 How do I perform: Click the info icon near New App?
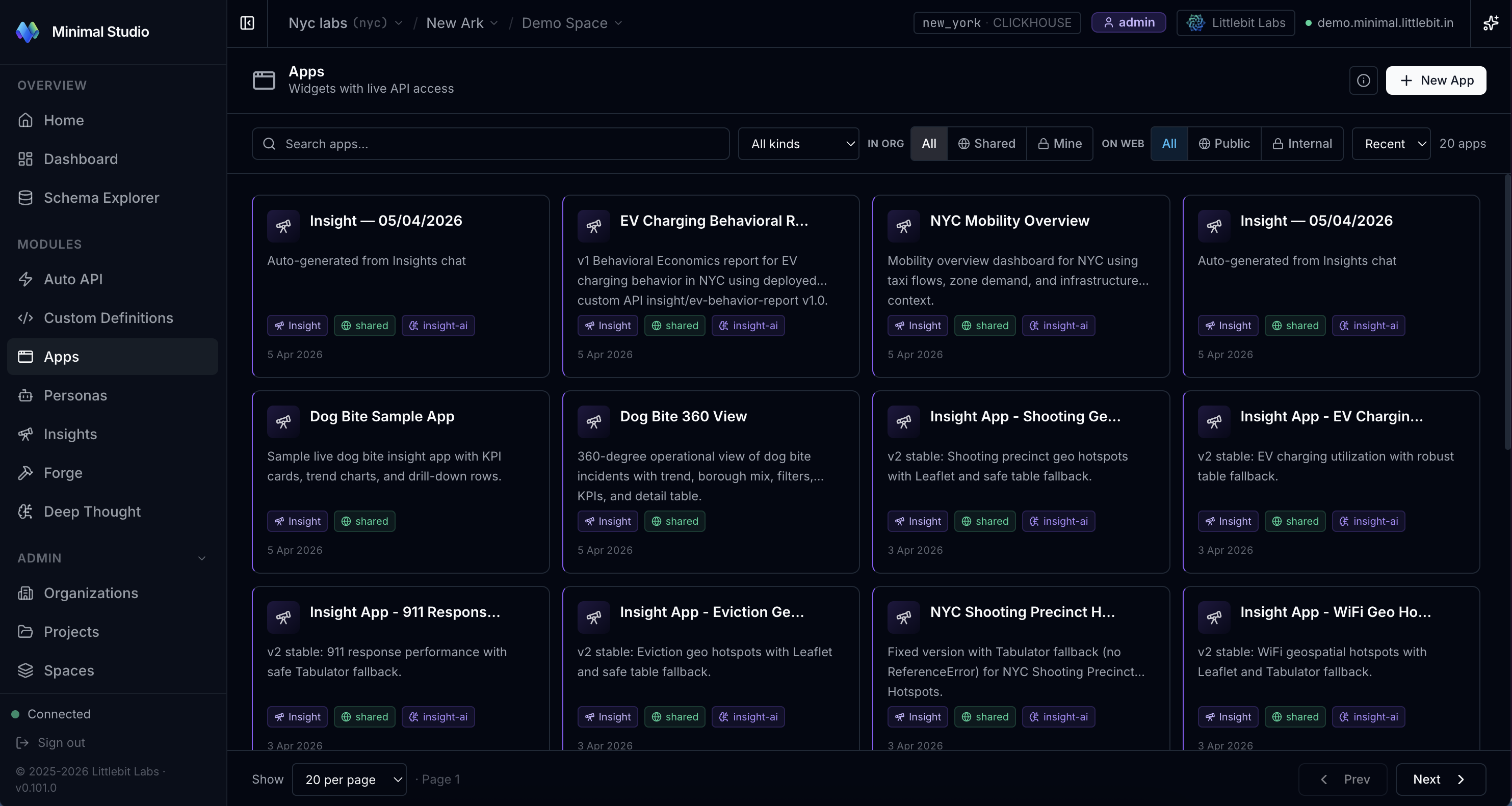coord(1363,80)
